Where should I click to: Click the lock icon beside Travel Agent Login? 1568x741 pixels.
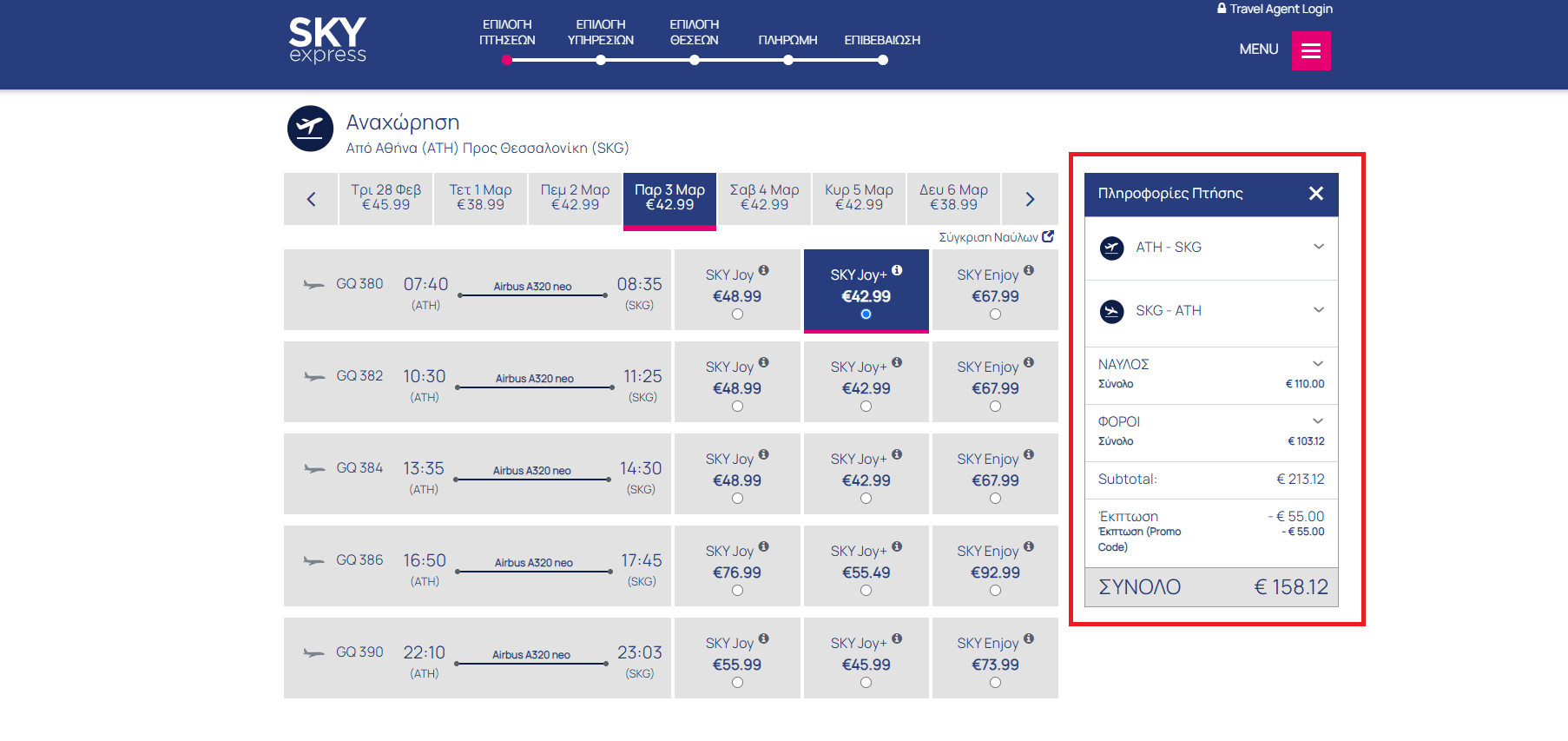pos(1222,8)
